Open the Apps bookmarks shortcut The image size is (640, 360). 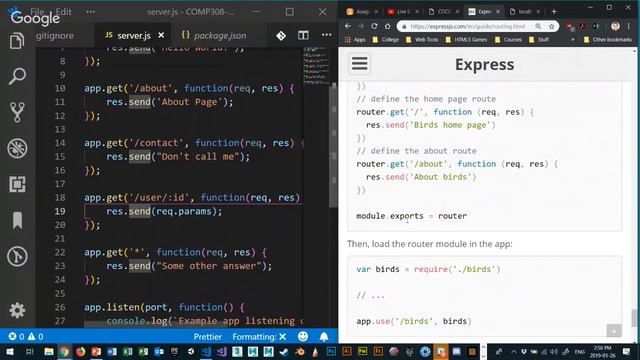click(x=355, y=40)
